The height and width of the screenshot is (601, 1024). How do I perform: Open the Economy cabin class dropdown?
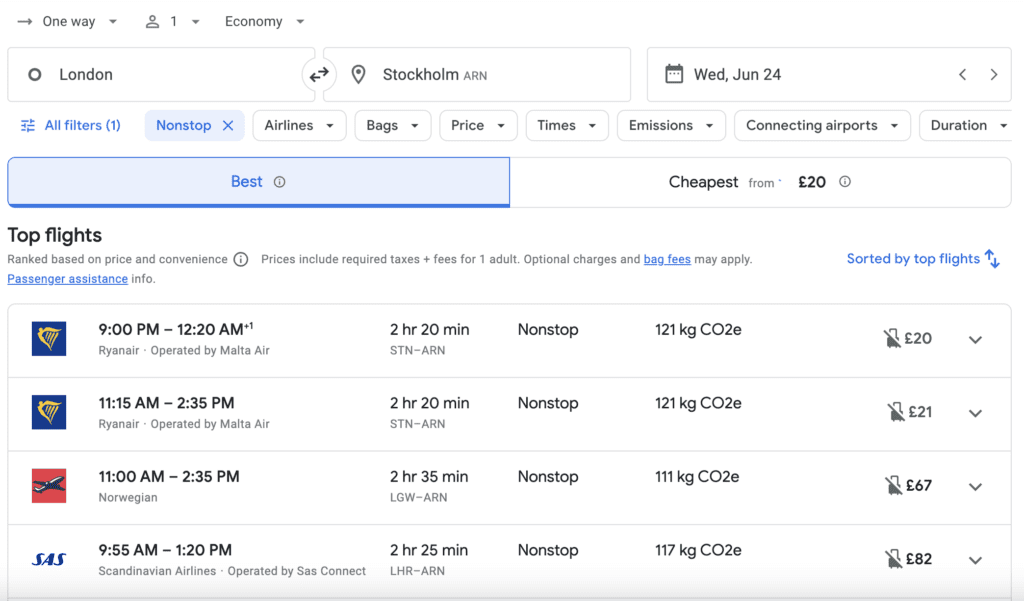point(263,20)
